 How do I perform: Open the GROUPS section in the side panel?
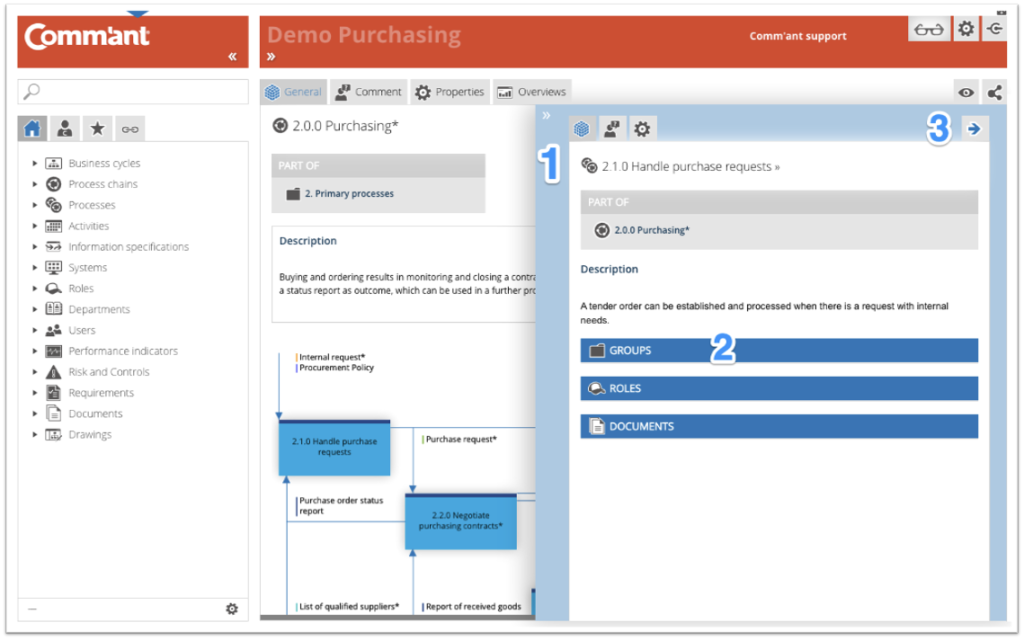[779, 350]
